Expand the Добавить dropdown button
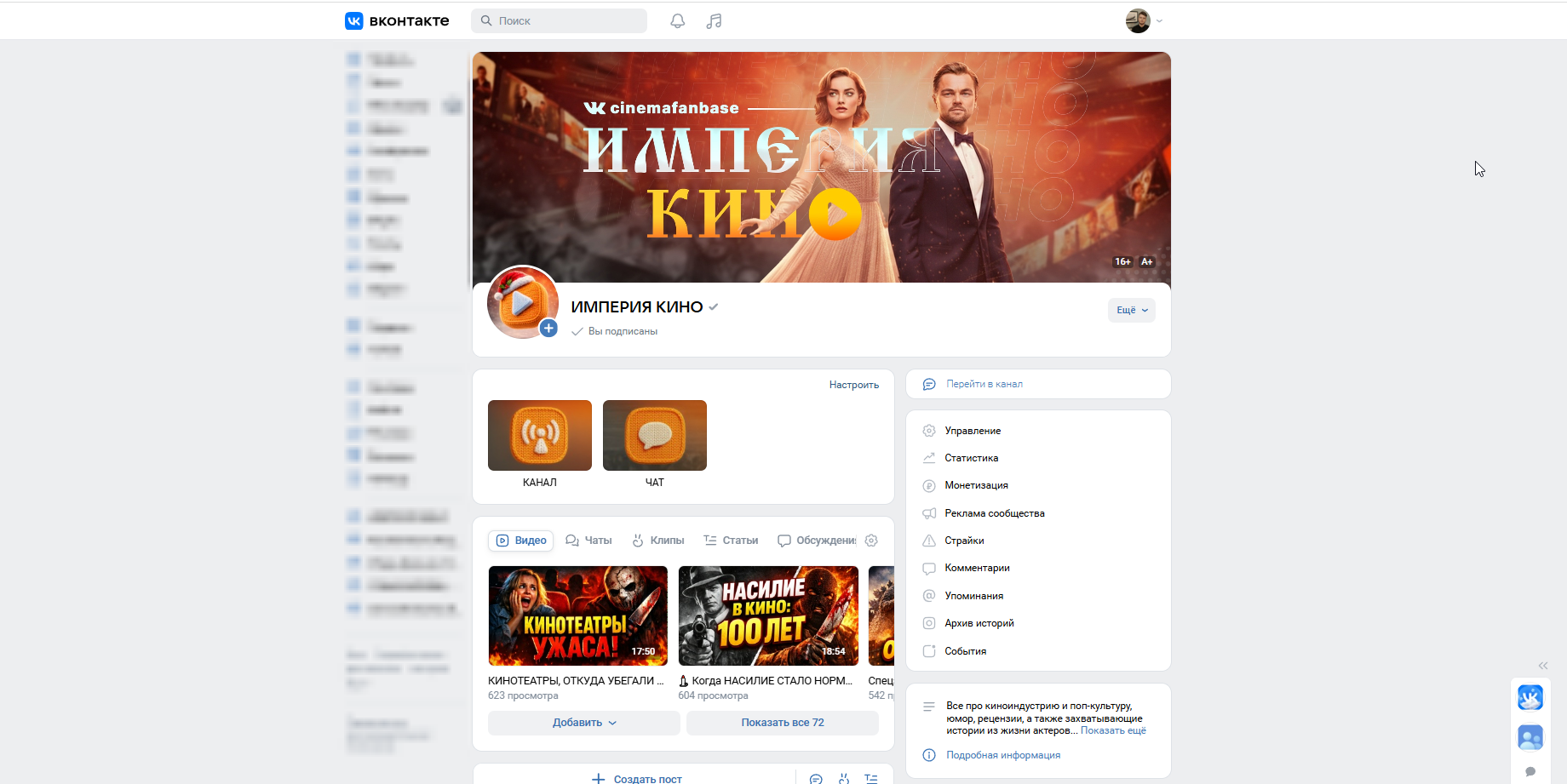This screenshot has height=784, width=1567. click(x=584, y=723)
